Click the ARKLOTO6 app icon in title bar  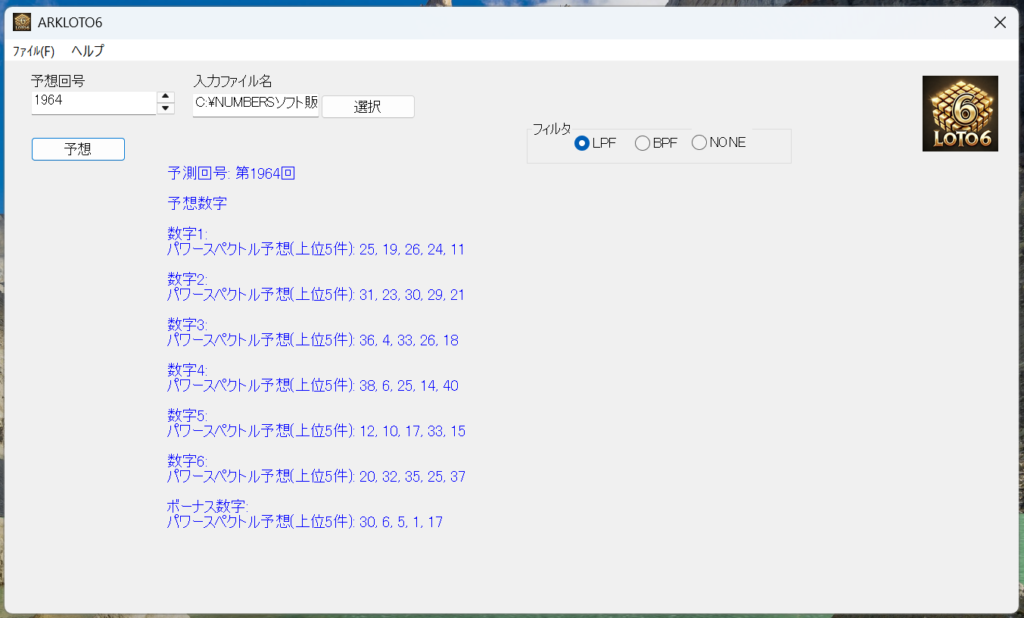[x=21, y=22]
